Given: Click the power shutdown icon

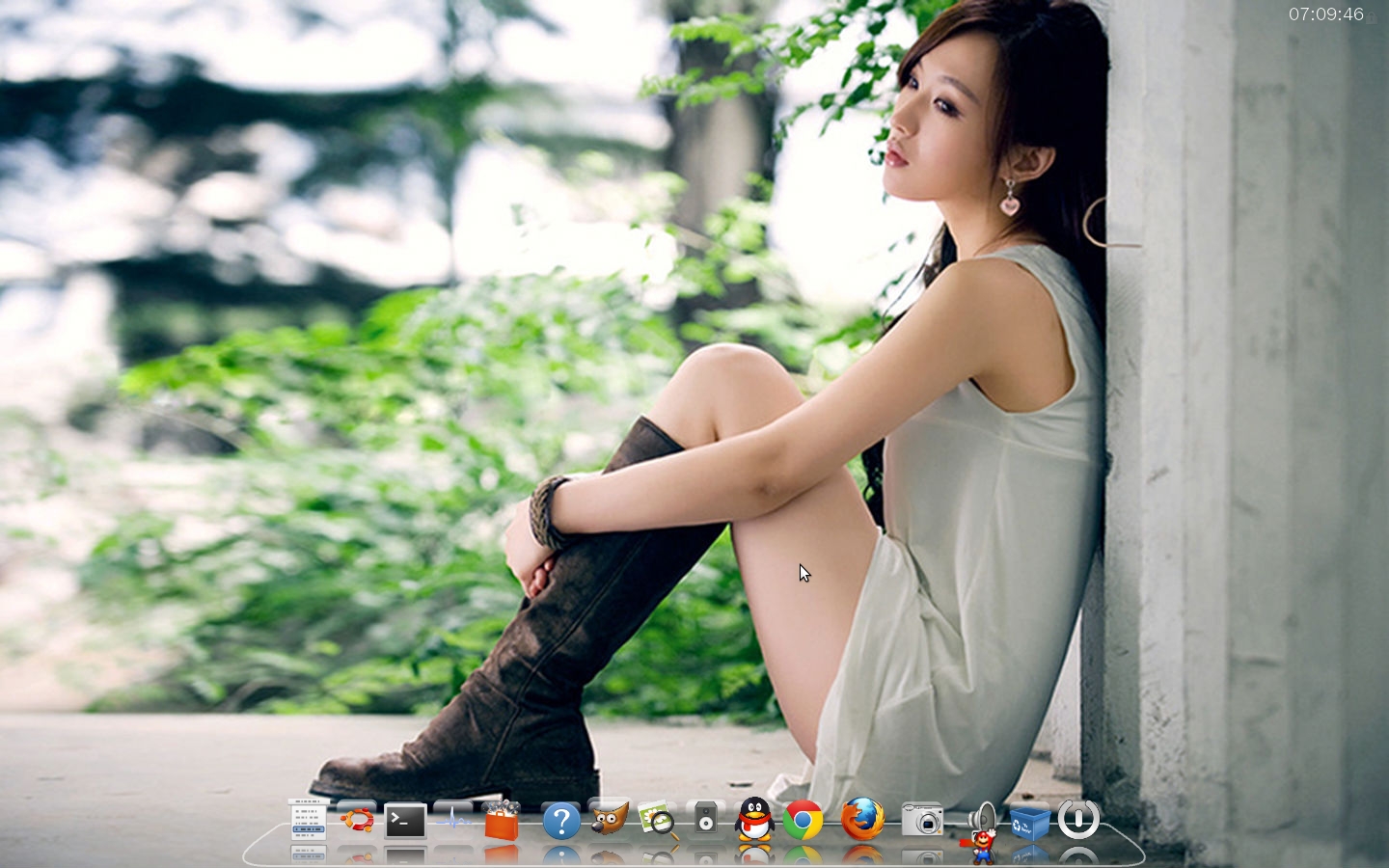Looking at the screenshot, I should tap(1078, 819).
